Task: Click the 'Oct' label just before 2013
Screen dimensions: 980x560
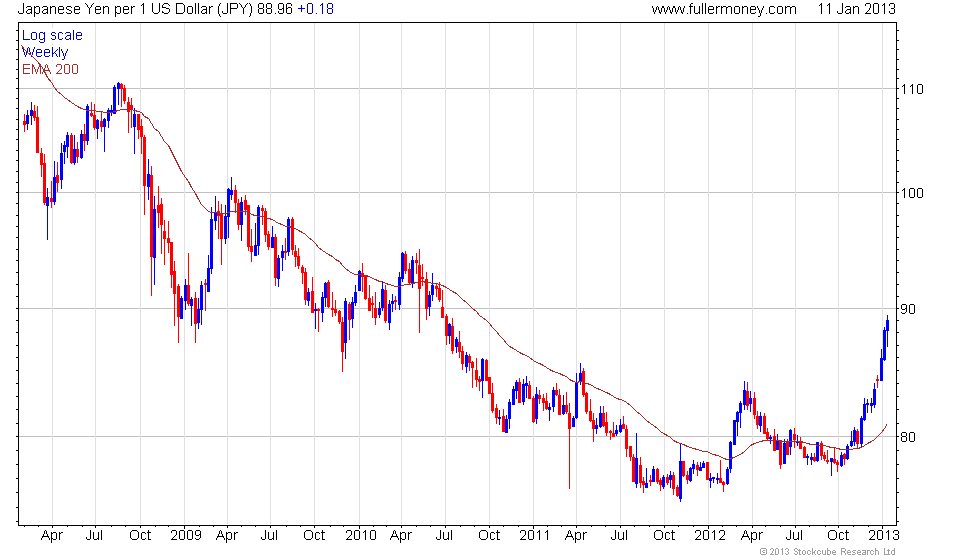Action: [x=838, y=536]
